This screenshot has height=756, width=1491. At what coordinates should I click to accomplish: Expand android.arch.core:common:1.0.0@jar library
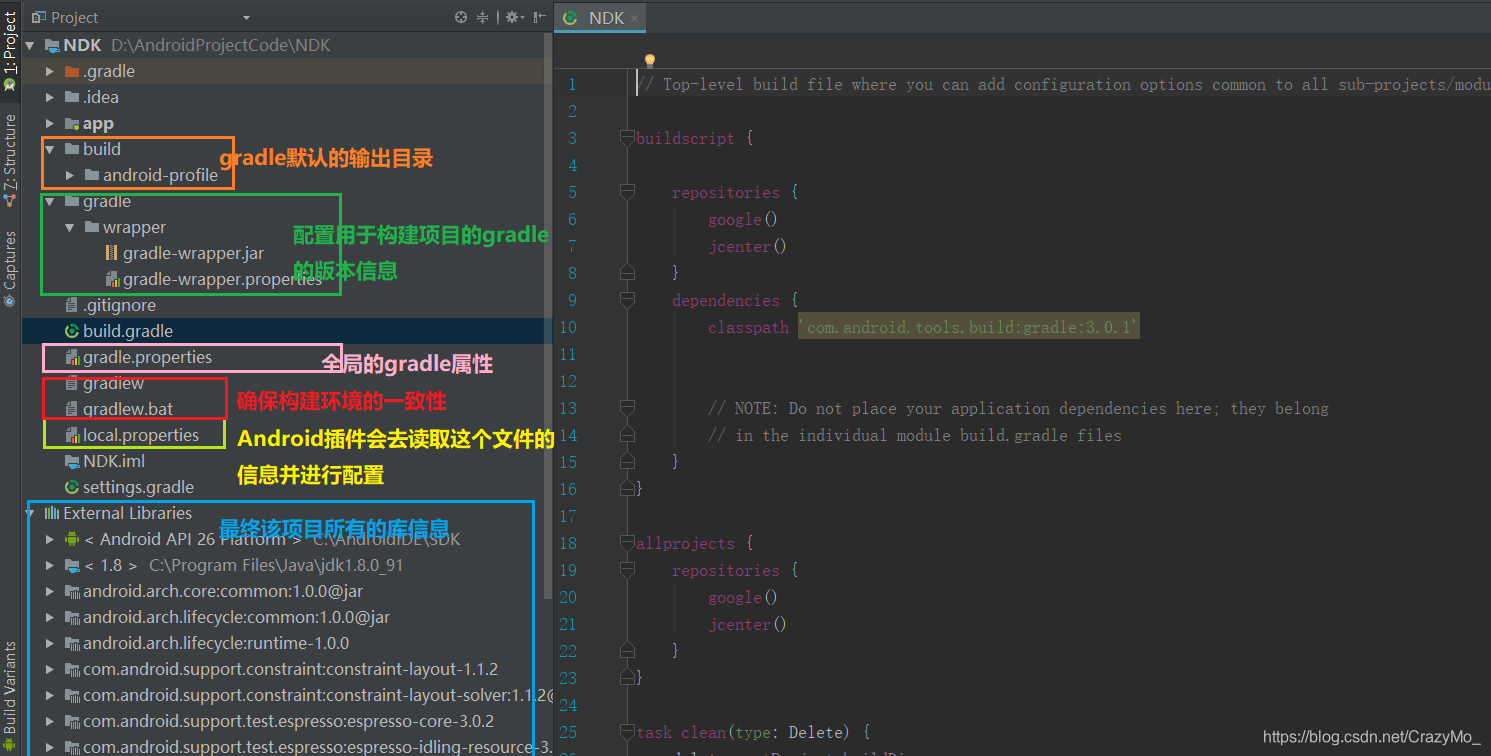click(50, 591)
